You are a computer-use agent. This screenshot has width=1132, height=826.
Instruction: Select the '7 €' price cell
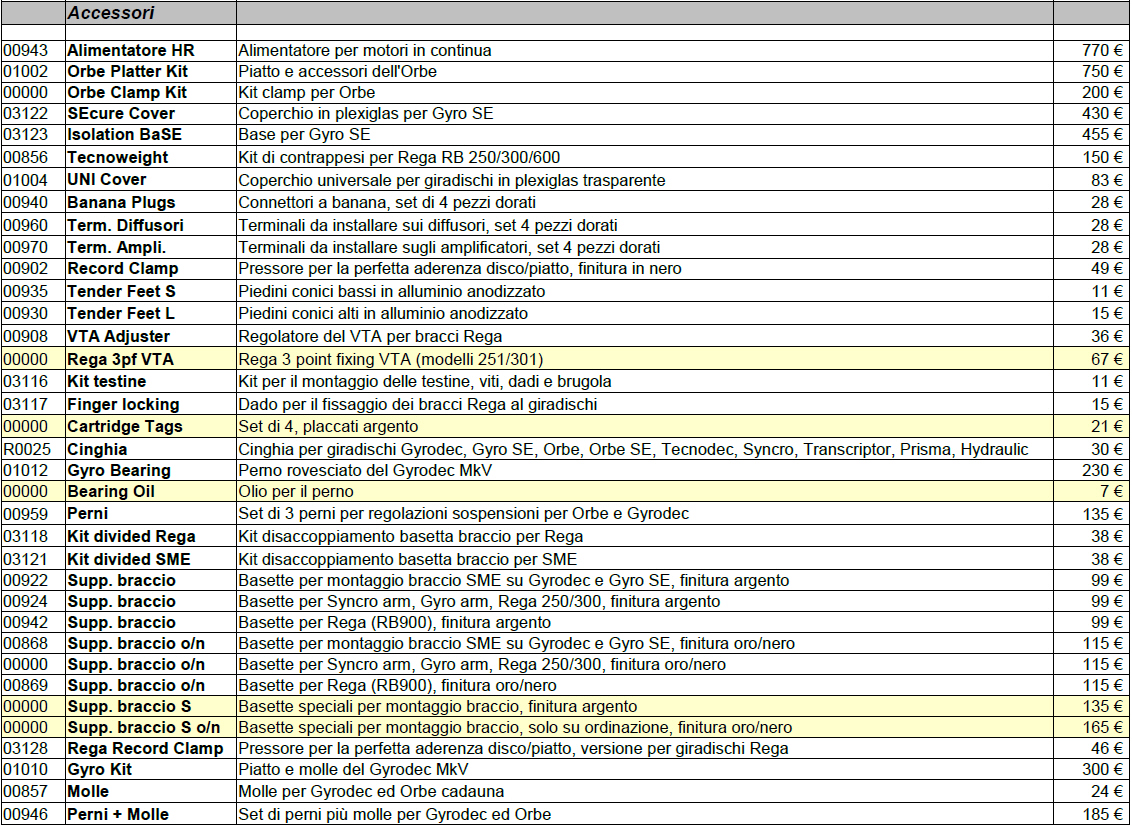tap(1092, 492)
